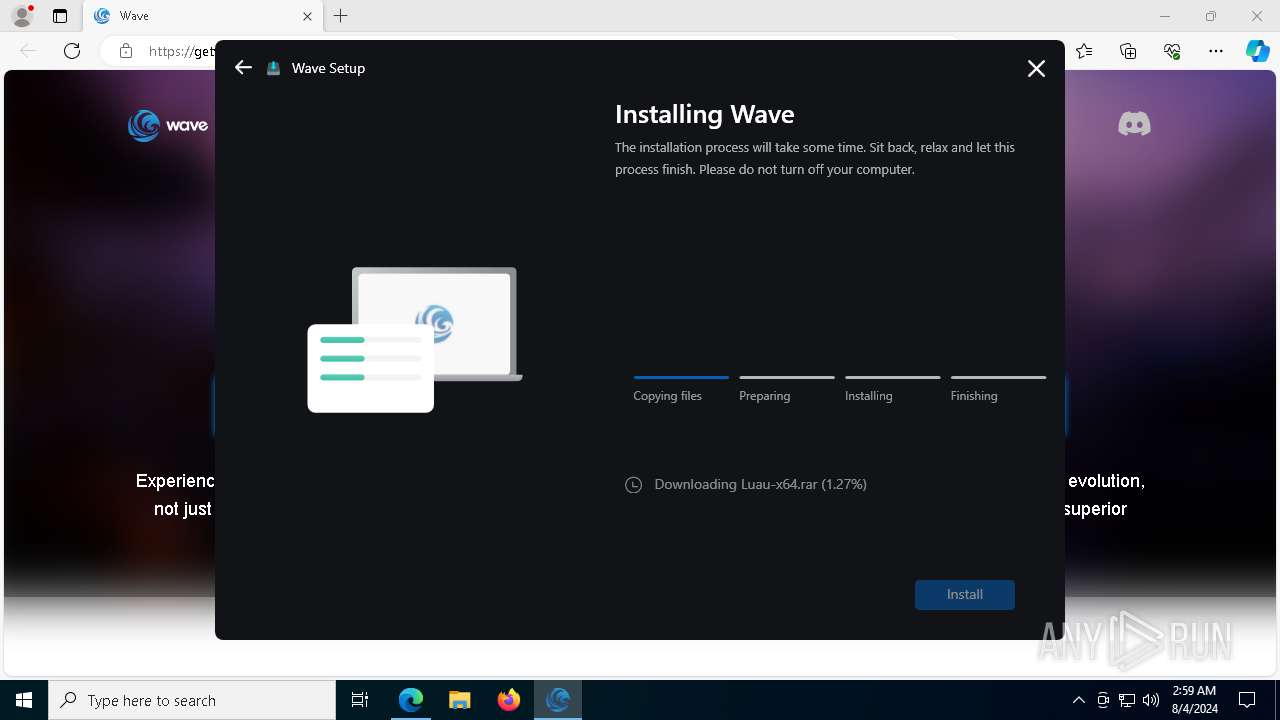Open the taskbar clock and date
The image size is (1280, 720).
pos(1193,700)
